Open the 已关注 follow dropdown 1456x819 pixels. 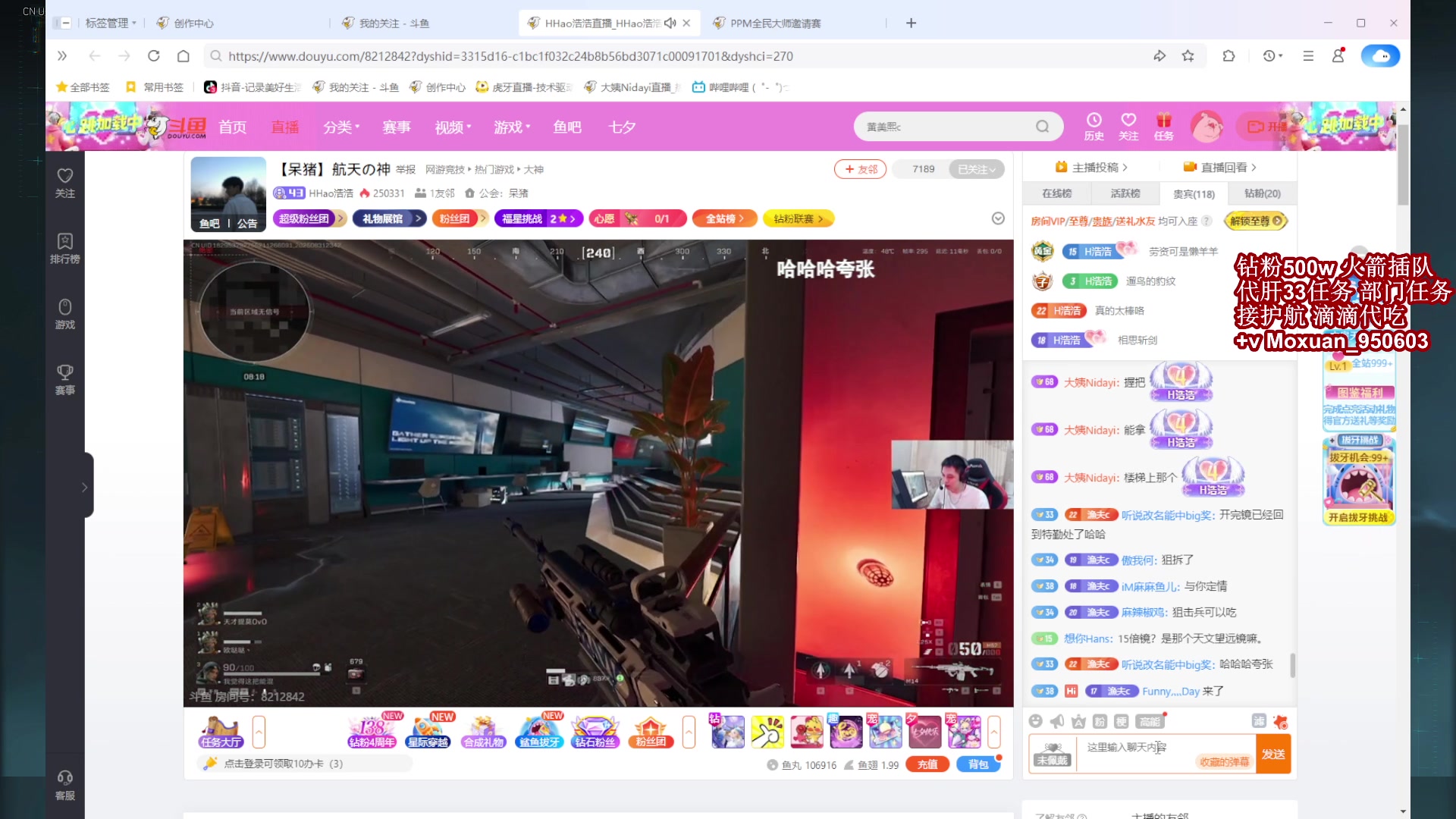(x=976, y=169)
